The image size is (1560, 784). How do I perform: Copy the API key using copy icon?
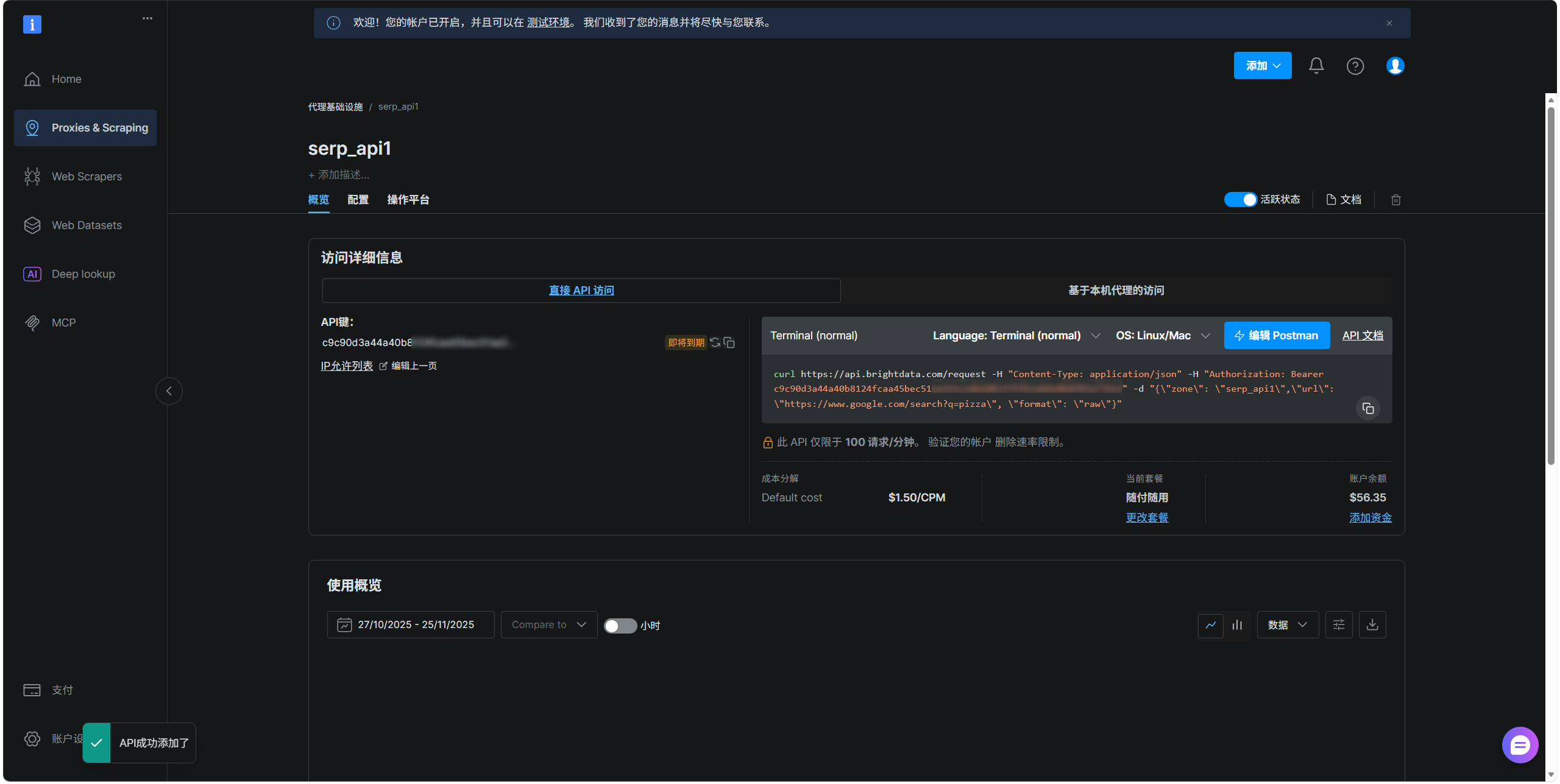(729, 342)
